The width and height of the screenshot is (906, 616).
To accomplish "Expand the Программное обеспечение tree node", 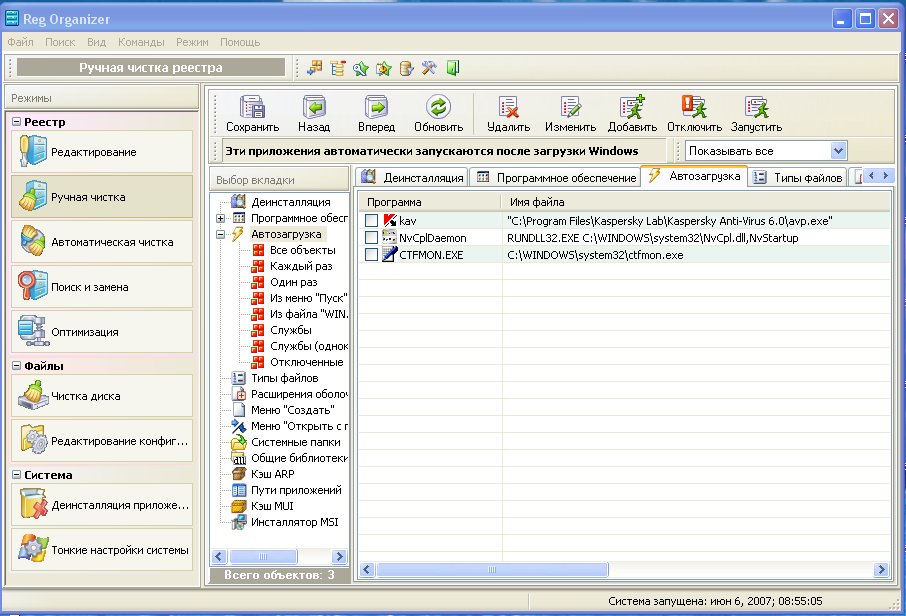I will [221, 218].
